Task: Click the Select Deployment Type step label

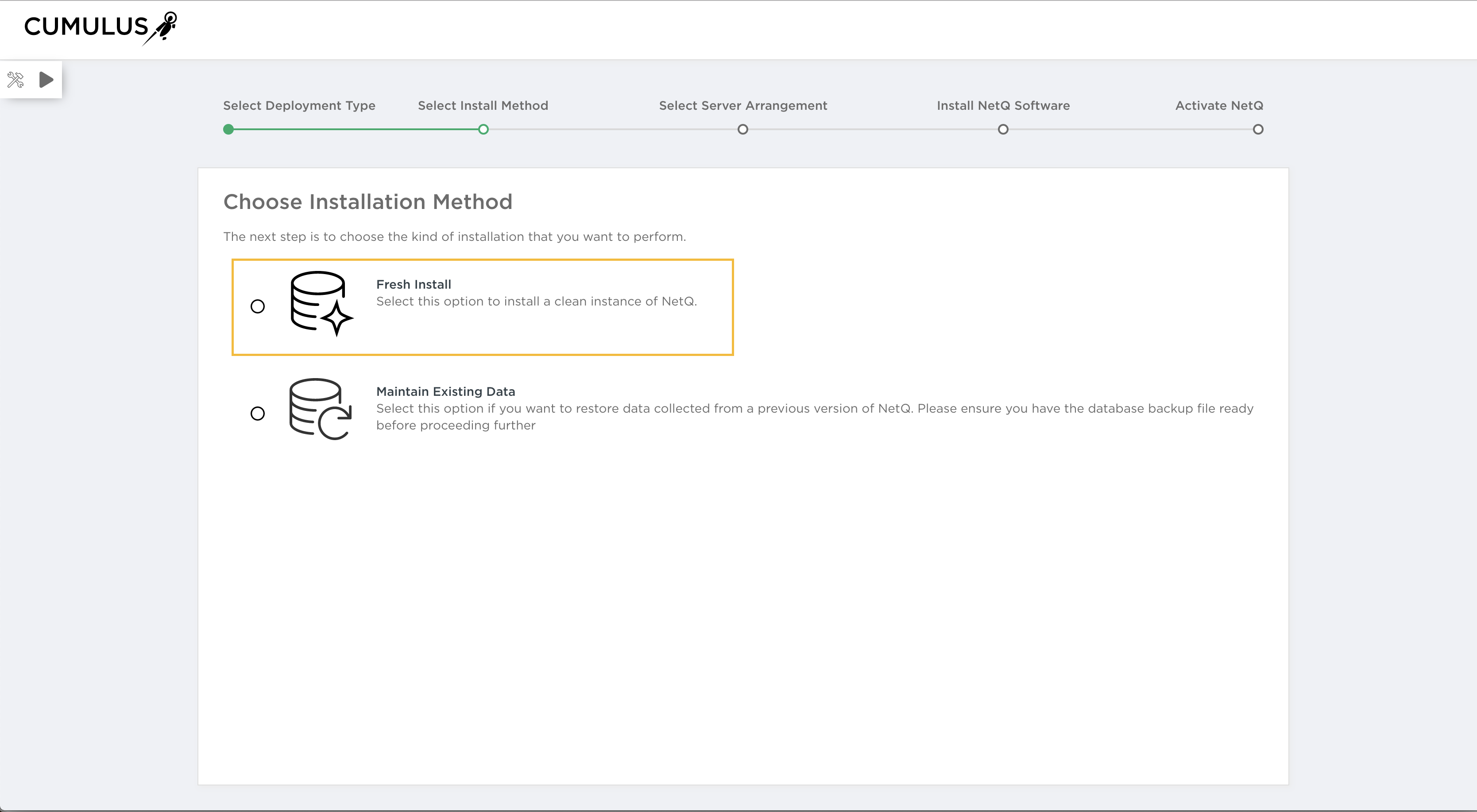Action: [x=299, y=105]
